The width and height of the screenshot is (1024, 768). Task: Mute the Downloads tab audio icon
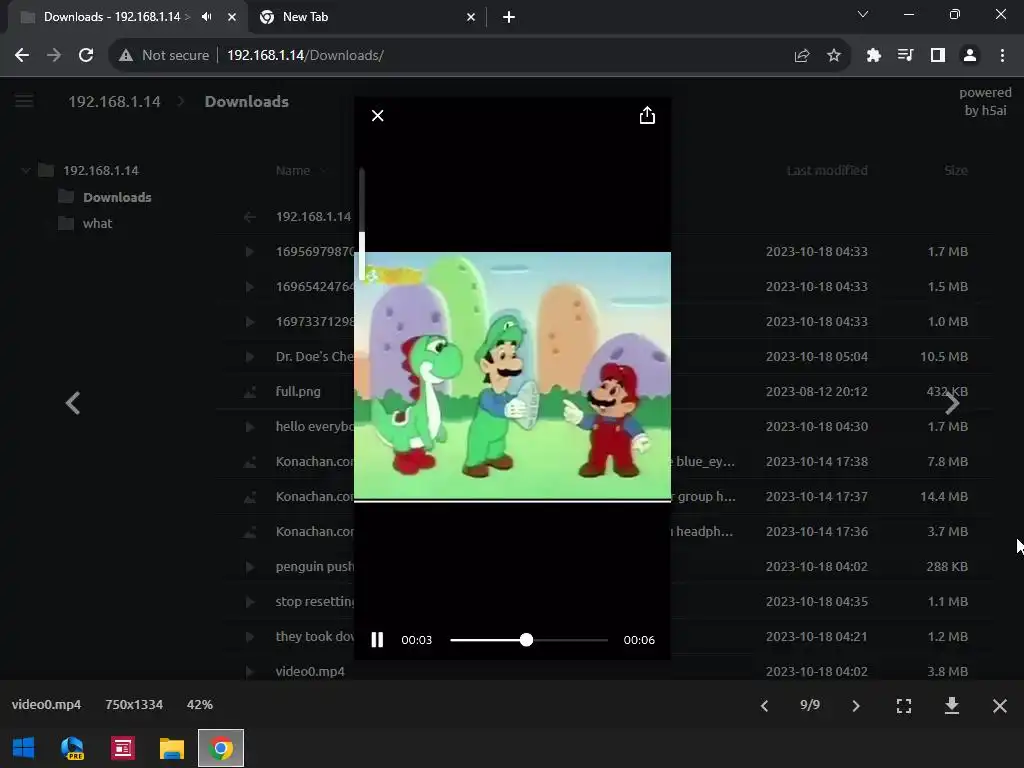206,17
